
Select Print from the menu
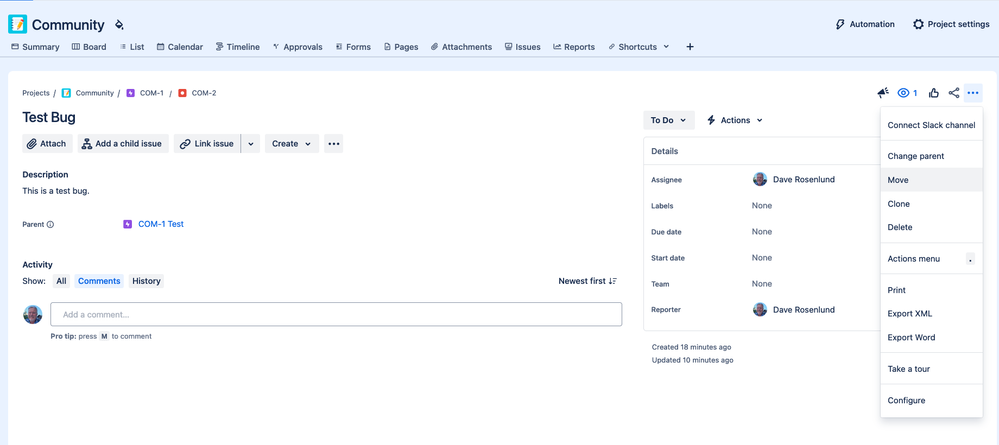pyautogui.click(x=931, y=290)
